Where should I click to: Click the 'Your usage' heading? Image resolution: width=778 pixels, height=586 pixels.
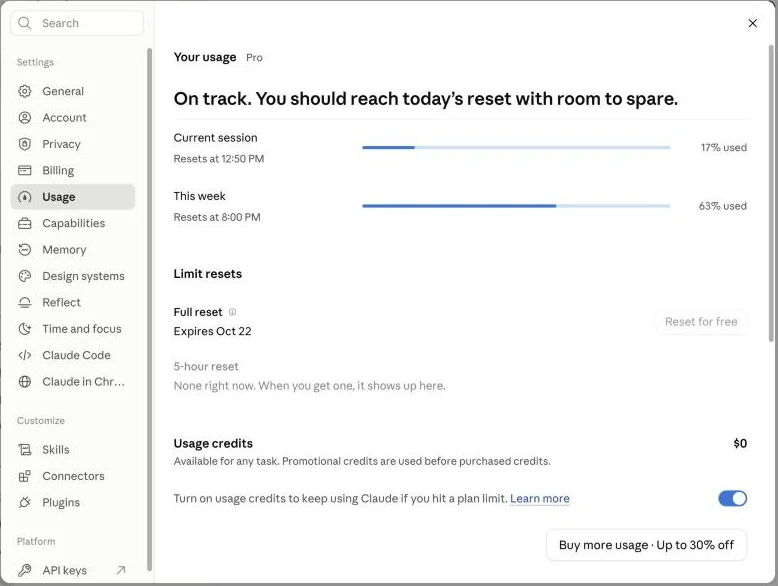(205, 57)
